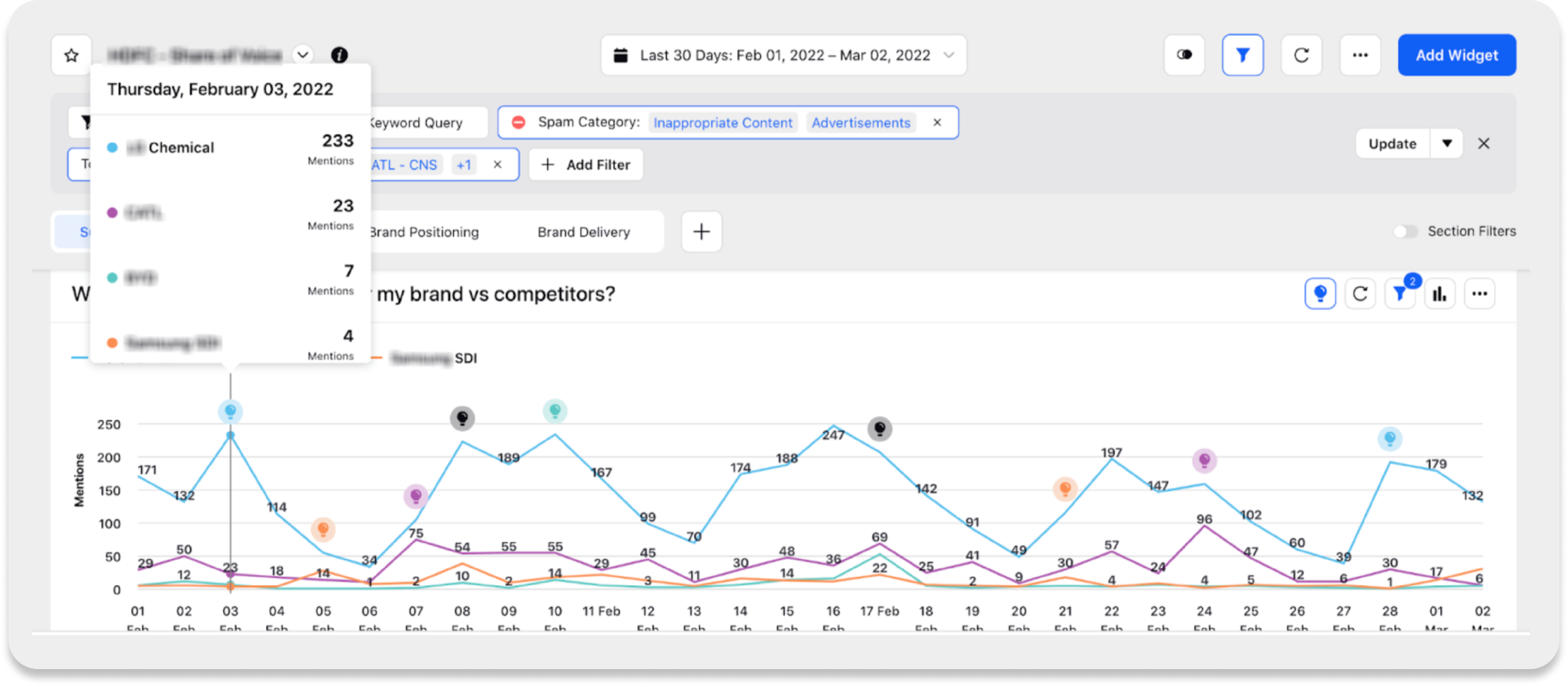Click the purple color dot in tooltip

(112, 212)
